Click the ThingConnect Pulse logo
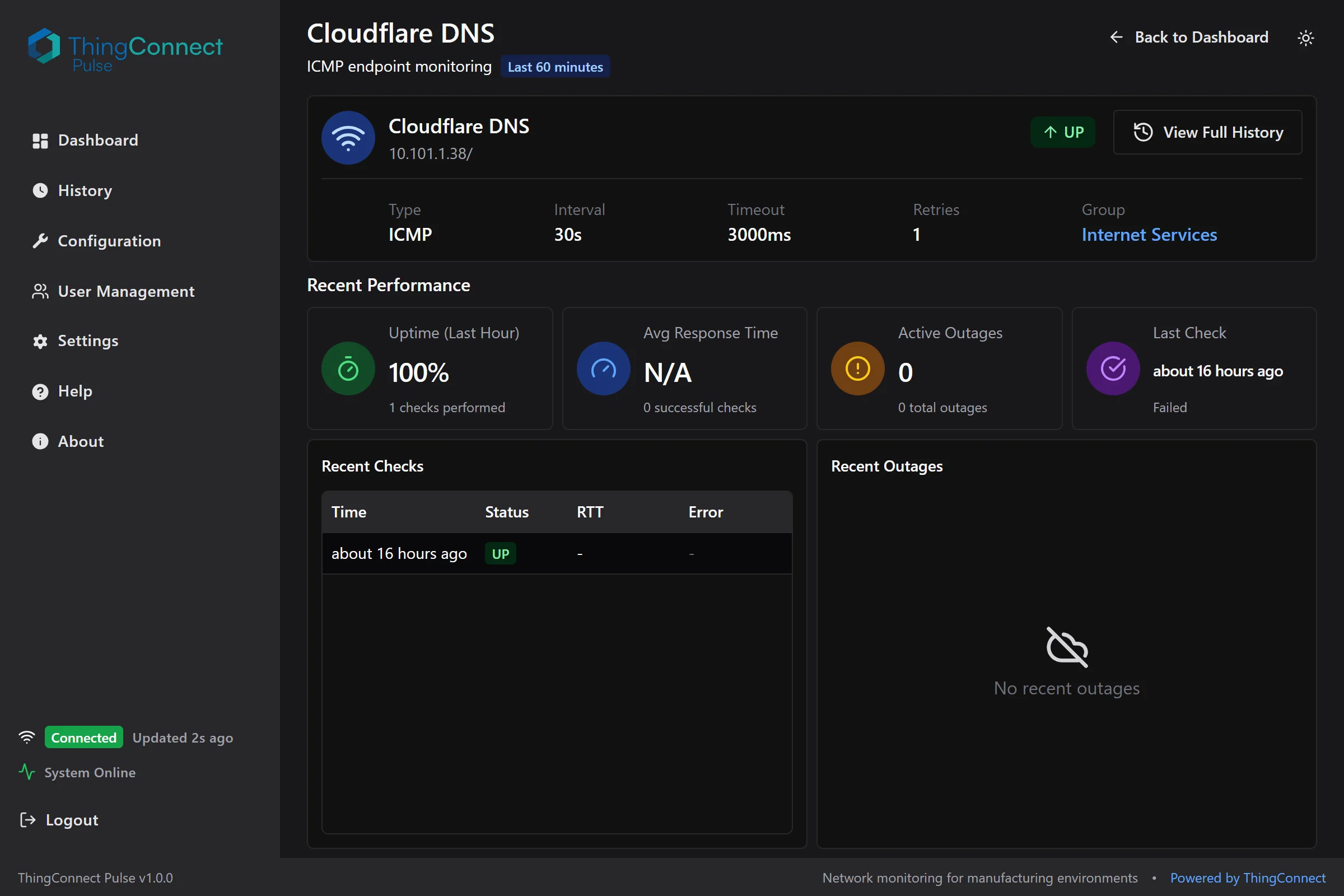This screenshot has width=1344, height=896. pyautogui.click(x=124, y=49)
